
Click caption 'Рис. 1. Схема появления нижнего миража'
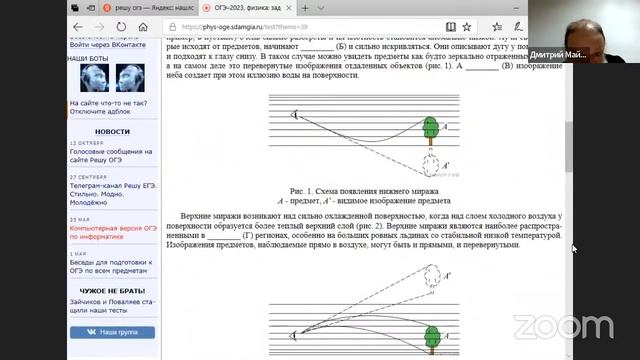pyautogui.click(x=364, y=191)
